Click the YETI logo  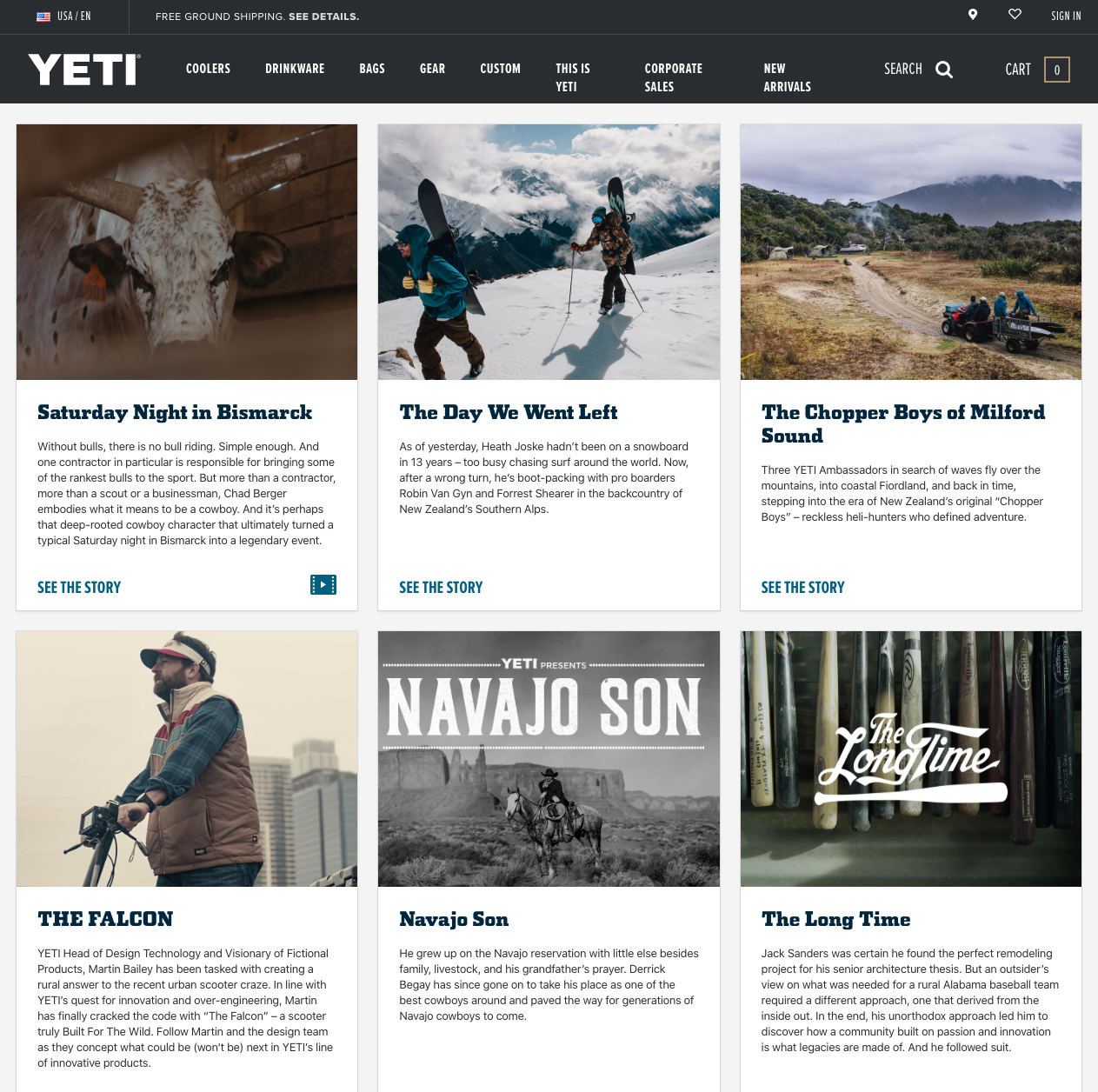click(x=84, y=70)
